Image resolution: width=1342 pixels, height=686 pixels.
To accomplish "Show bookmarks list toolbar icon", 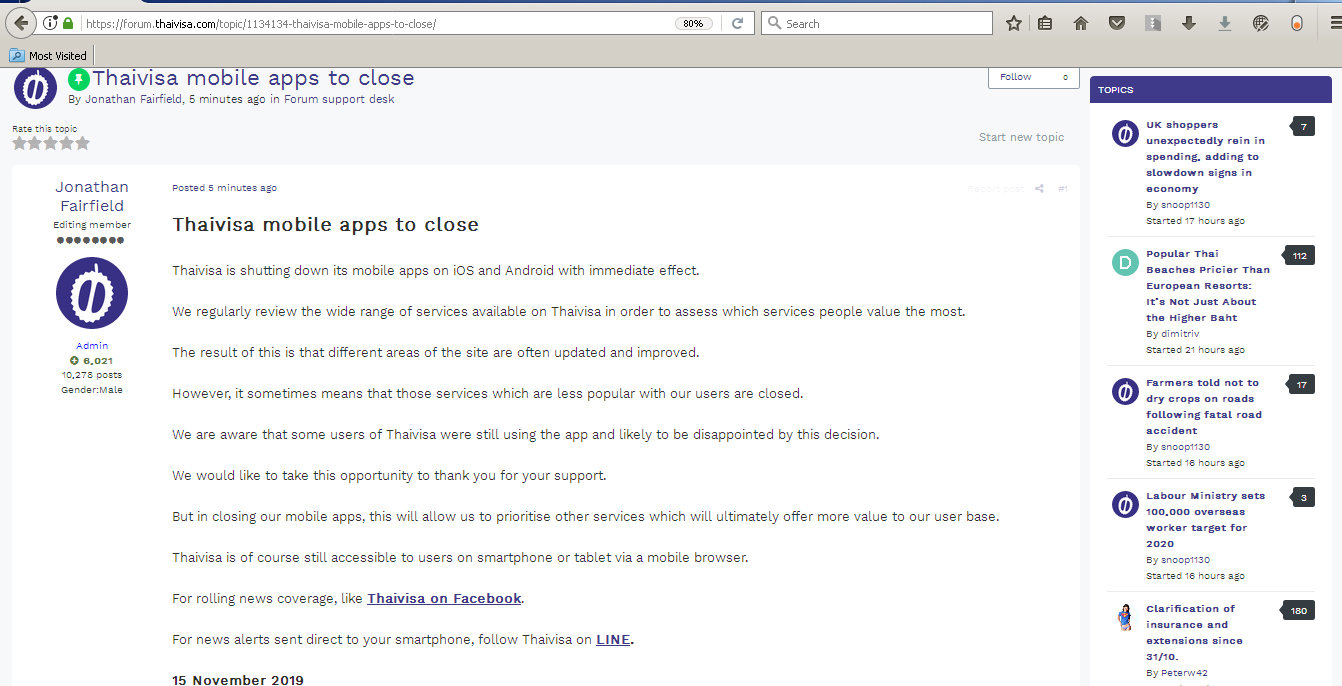I will 1046,23.
